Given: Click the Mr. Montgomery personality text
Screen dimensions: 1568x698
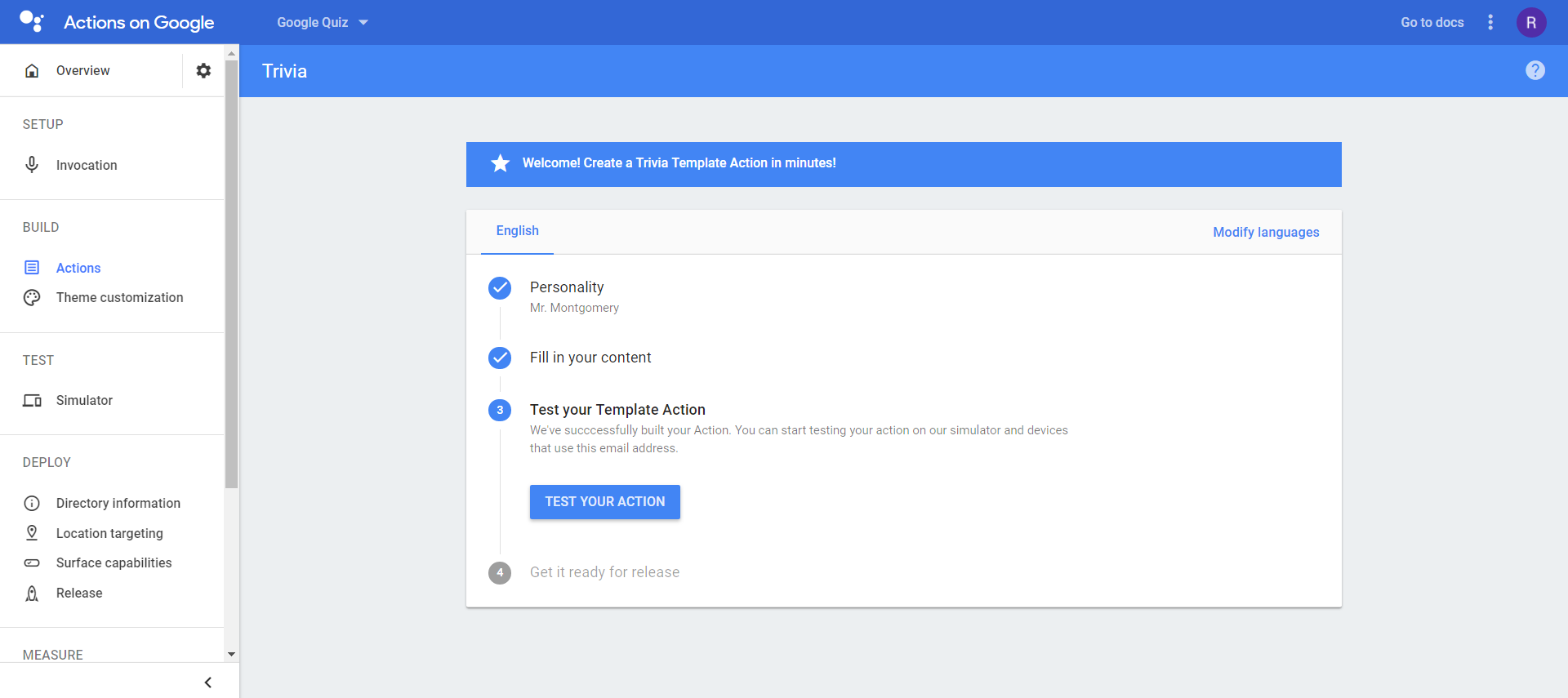Looking at the screenshot, I should click(574, 308).
